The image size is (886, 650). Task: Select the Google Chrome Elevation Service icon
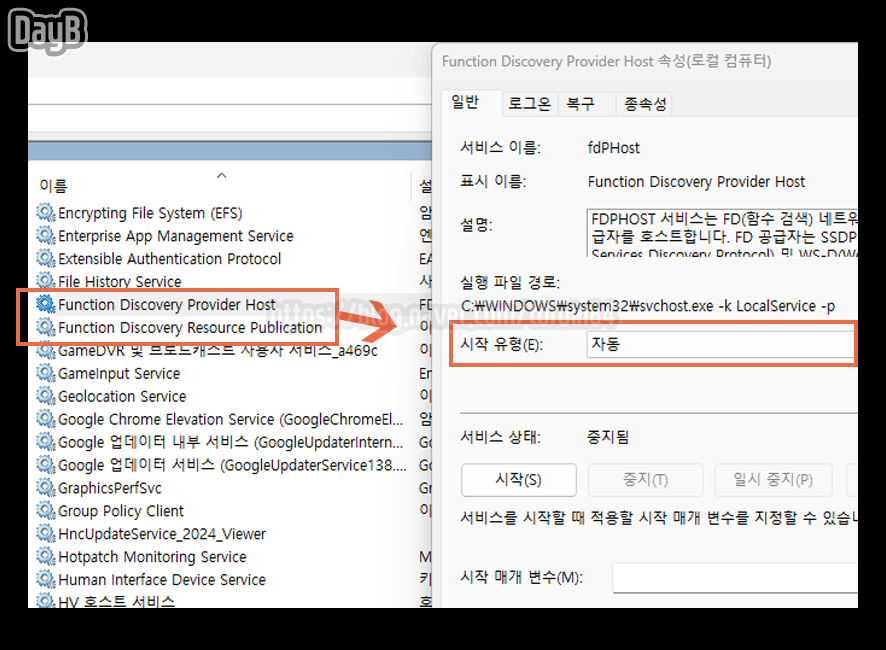[44, 419]
